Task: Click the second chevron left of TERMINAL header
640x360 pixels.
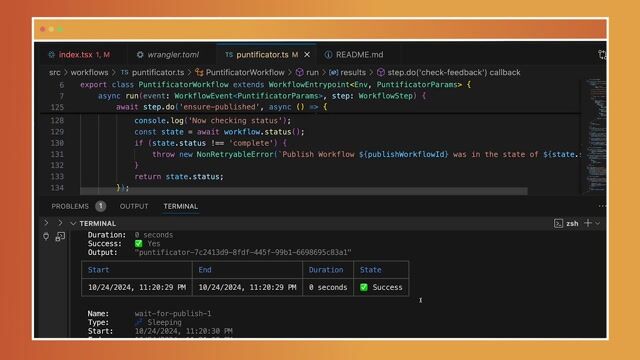Action: [x=60, y=223]
